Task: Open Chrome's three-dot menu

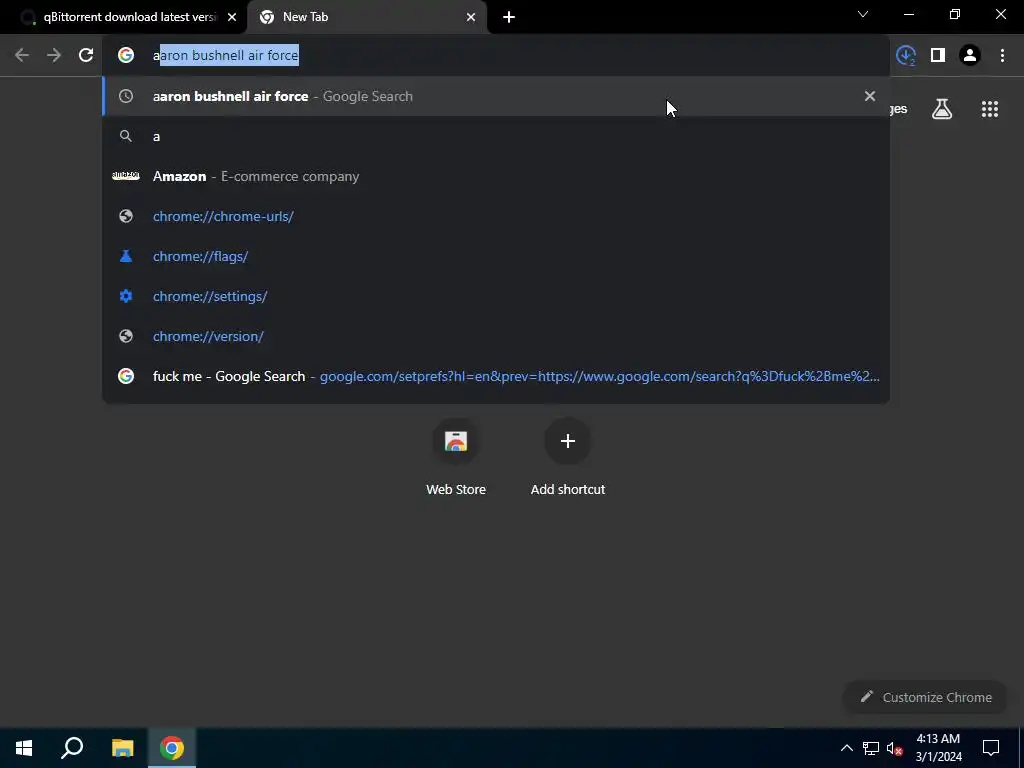Action: point(1002,56)
